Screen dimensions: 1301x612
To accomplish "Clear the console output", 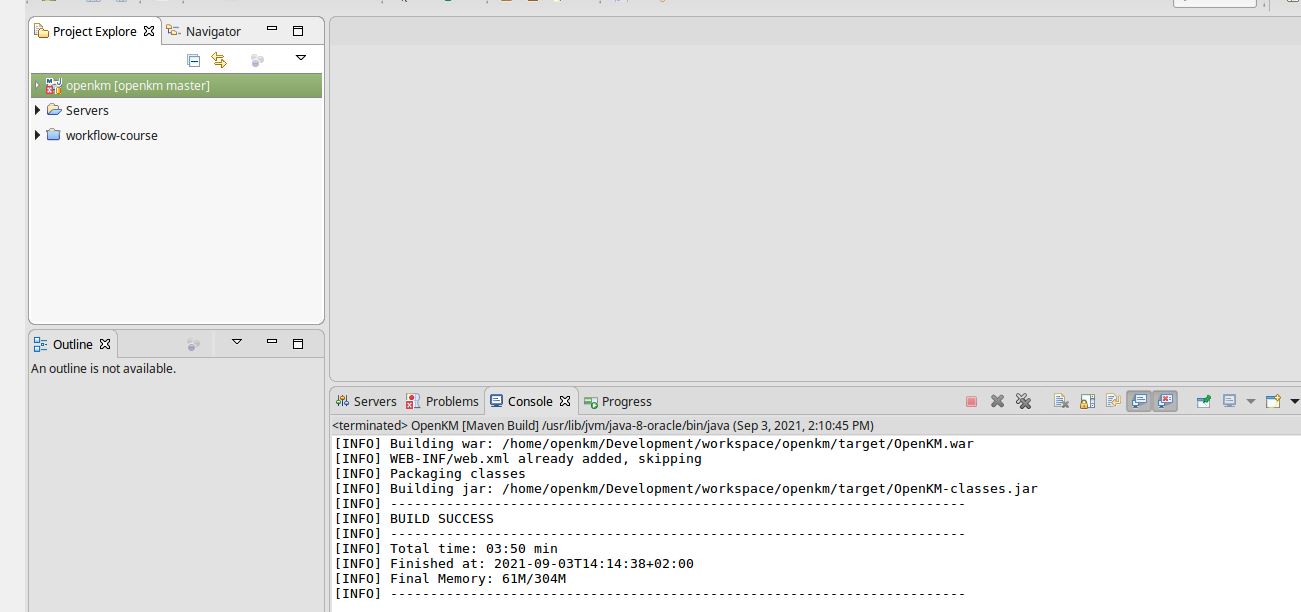I will pos(1061,401).
